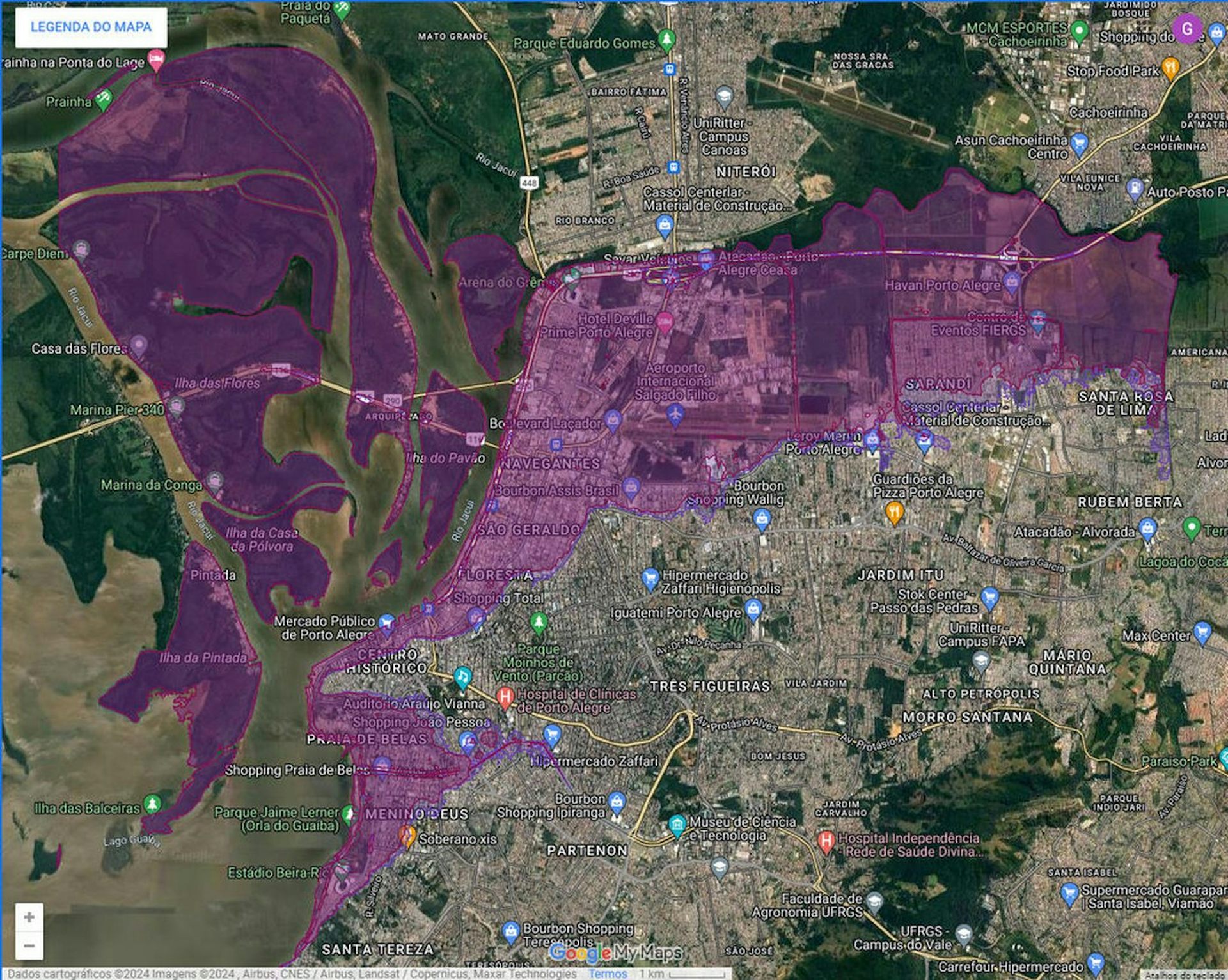Click the Hospital Independência H marker

point(826,841)
